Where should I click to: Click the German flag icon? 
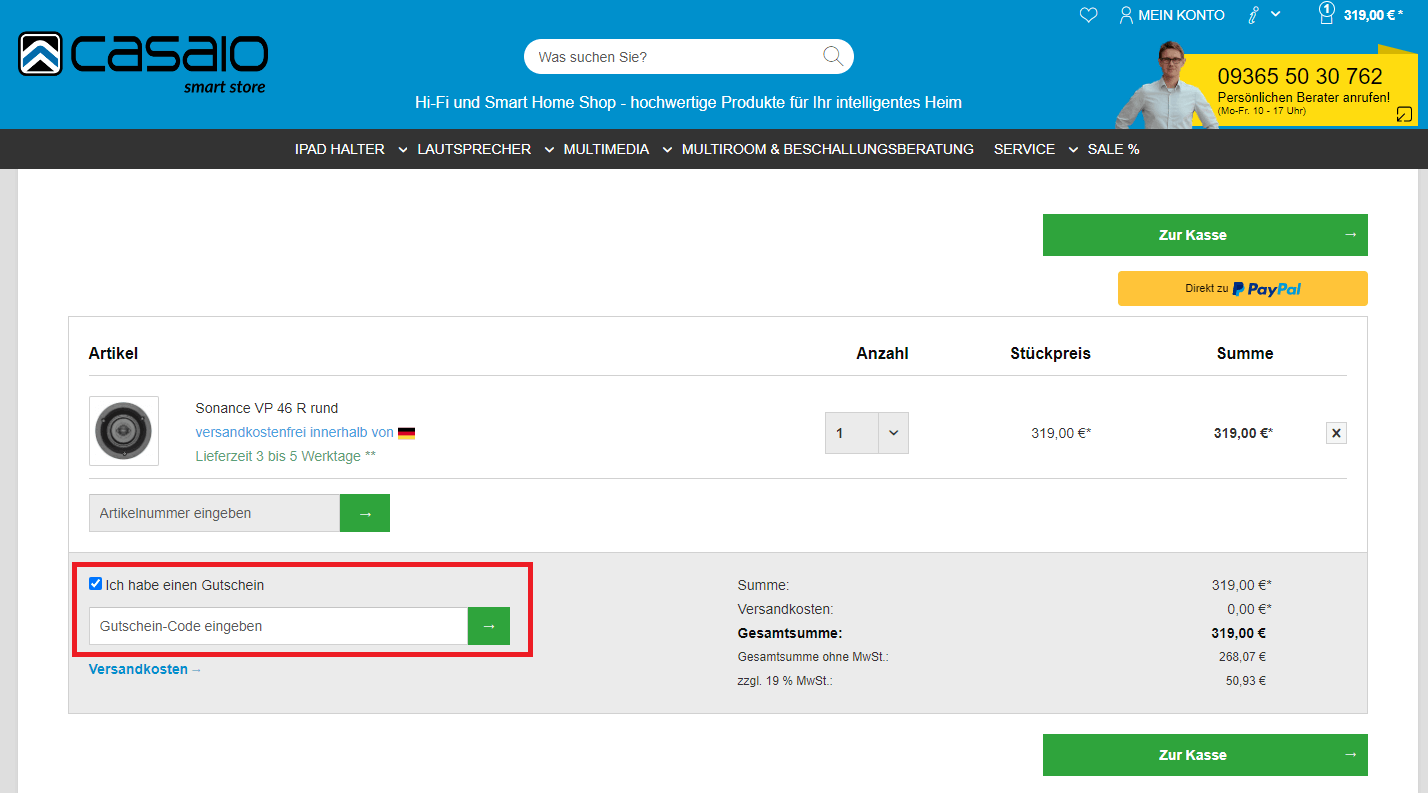(x=406, y=433)
